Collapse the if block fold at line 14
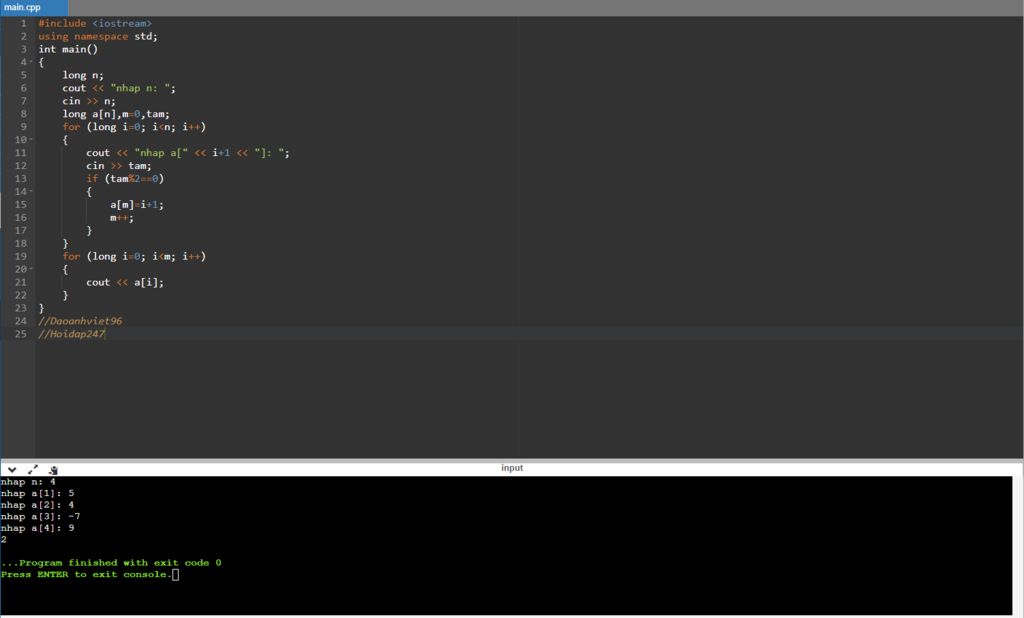This screenshot has height=618, width=1024. pyautogui.click(x=31, y=191)
